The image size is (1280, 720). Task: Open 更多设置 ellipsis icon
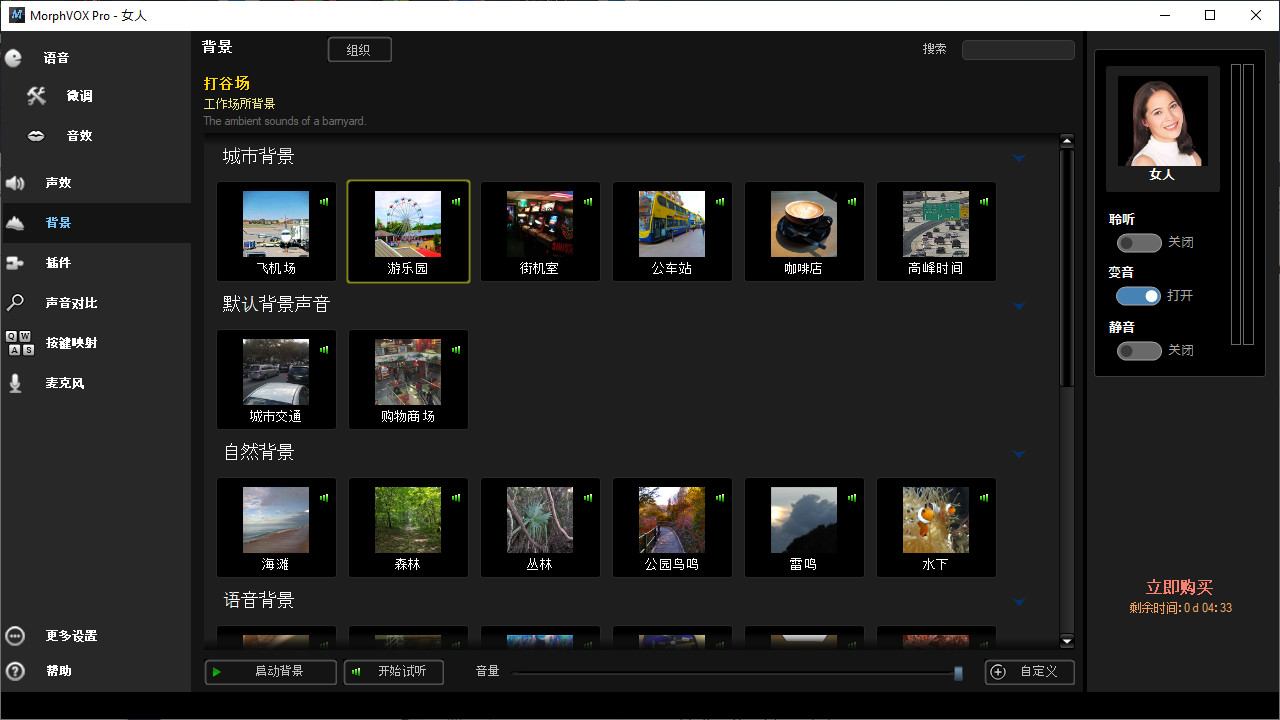15,636
